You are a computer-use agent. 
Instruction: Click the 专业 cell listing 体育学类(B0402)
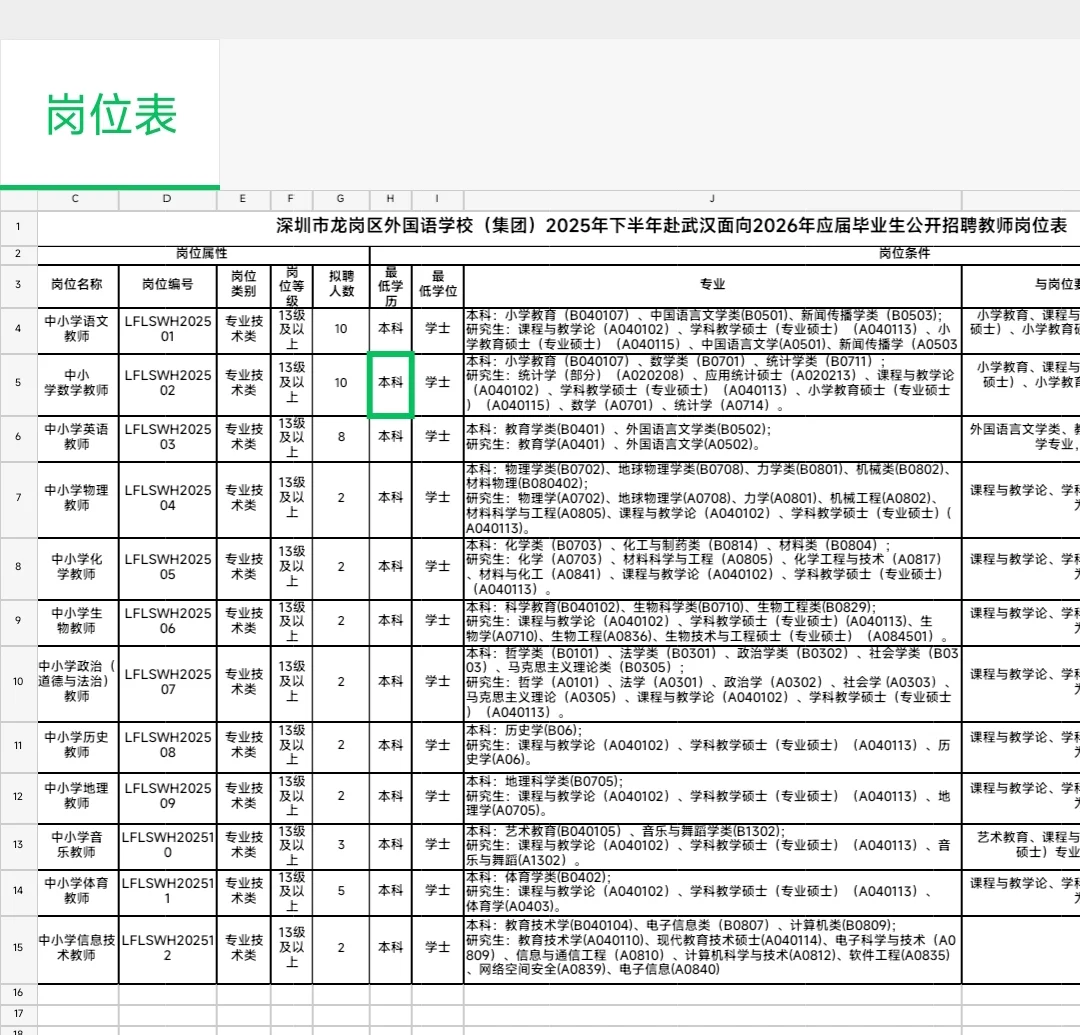click(712, 892)
